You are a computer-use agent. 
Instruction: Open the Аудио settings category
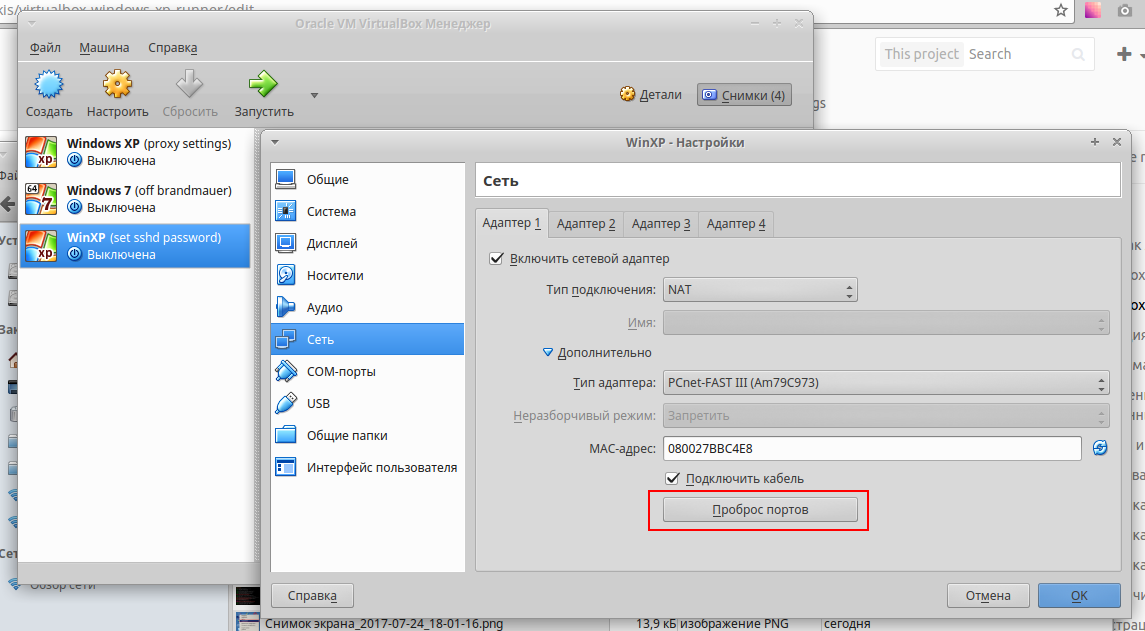tap(367, 307)
